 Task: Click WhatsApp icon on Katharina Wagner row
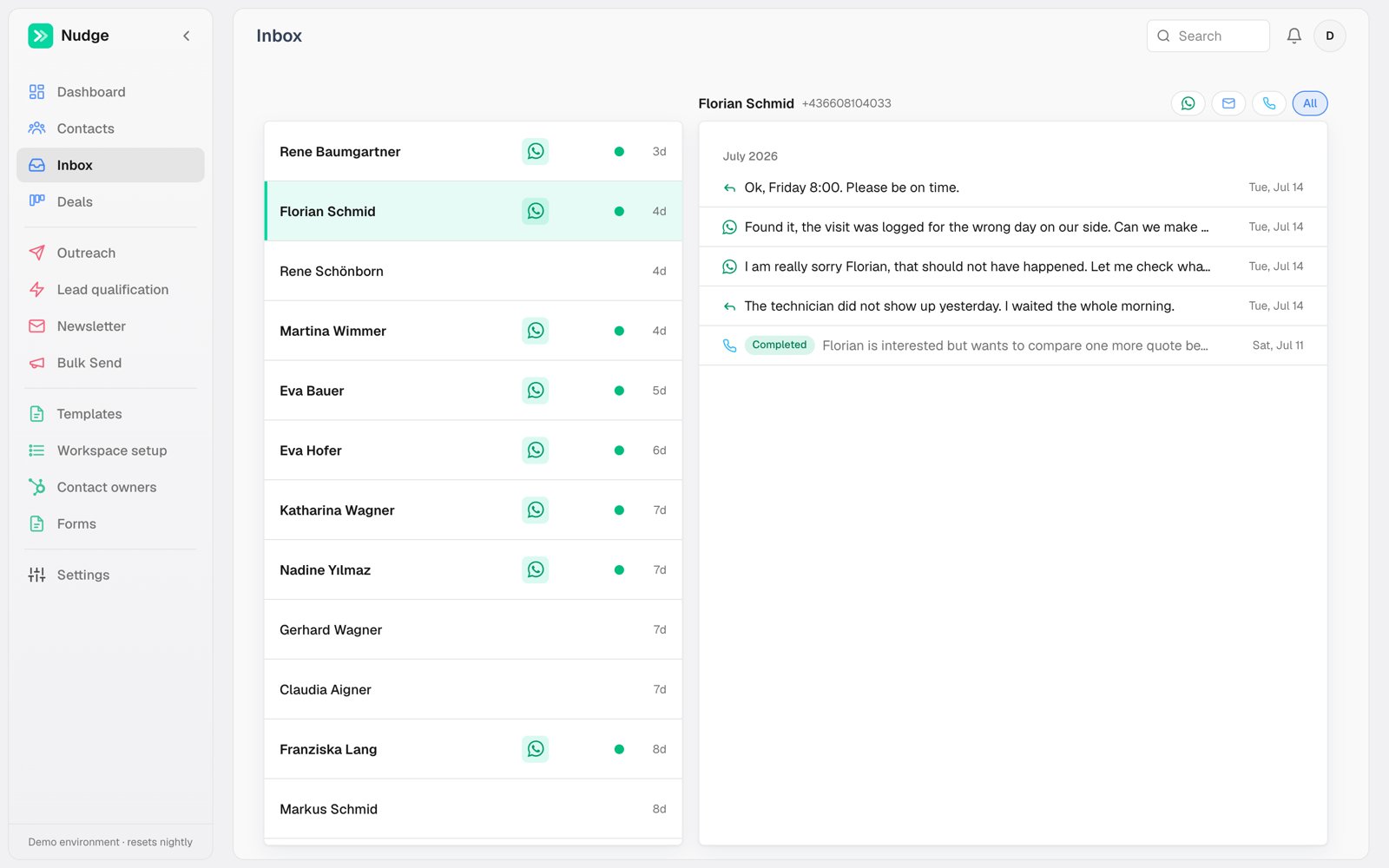pyautogui.click(x=536, y=510)
